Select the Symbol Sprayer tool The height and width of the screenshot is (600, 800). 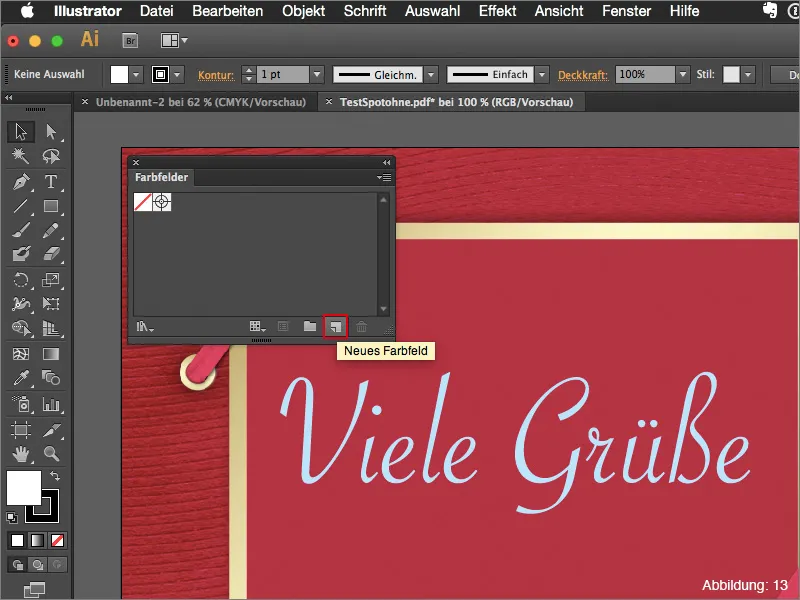(x=21, y=404)
